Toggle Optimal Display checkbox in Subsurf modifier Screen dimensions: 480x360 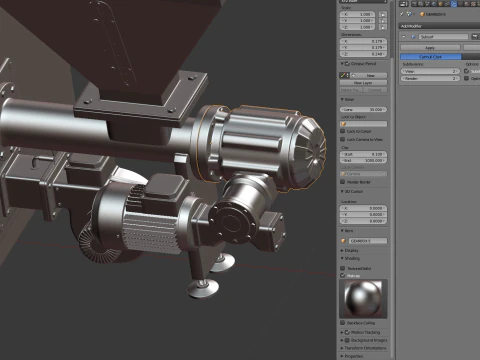[467, 78]
